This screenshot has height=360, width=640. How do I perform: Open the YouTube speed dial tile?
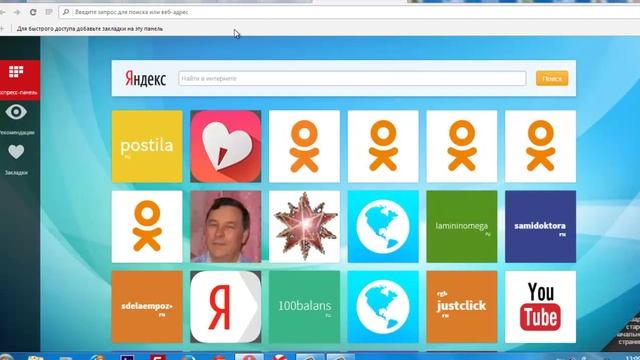pos(540,307)
